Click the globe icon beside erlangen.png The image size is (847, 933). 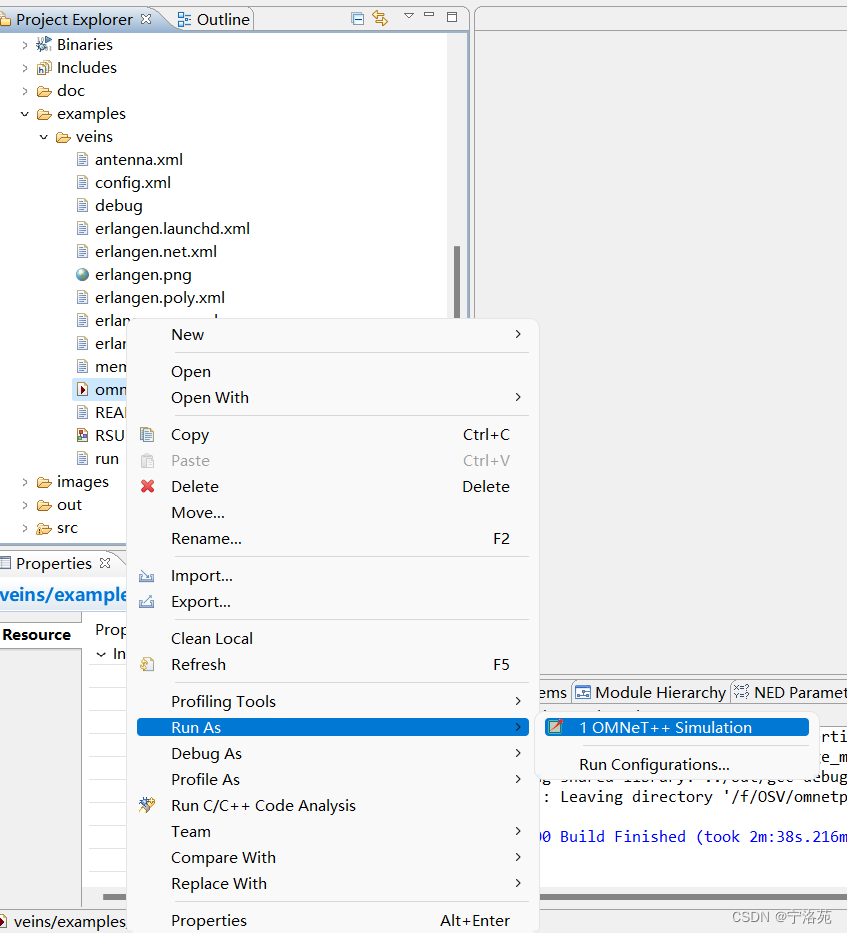[84, 274]
